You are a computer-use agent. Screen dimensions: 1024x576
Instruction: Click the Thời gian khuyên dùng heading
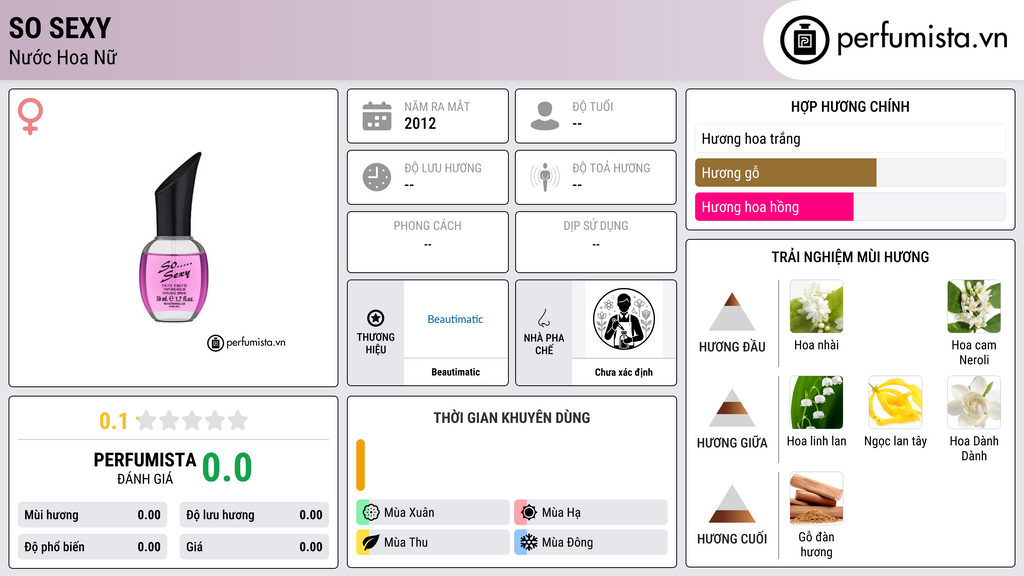[x=512, y=418]
